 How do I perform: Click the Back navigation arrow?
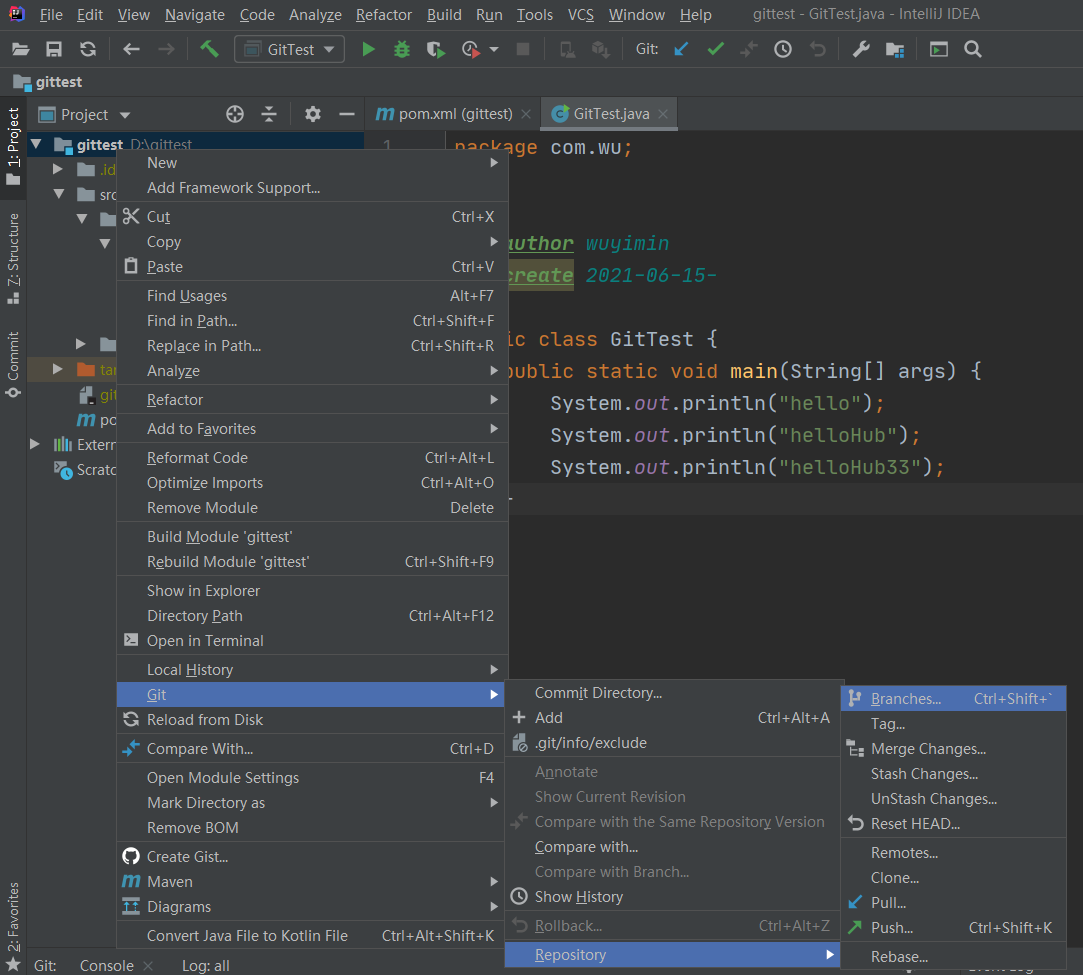click(x=131, y=49)
